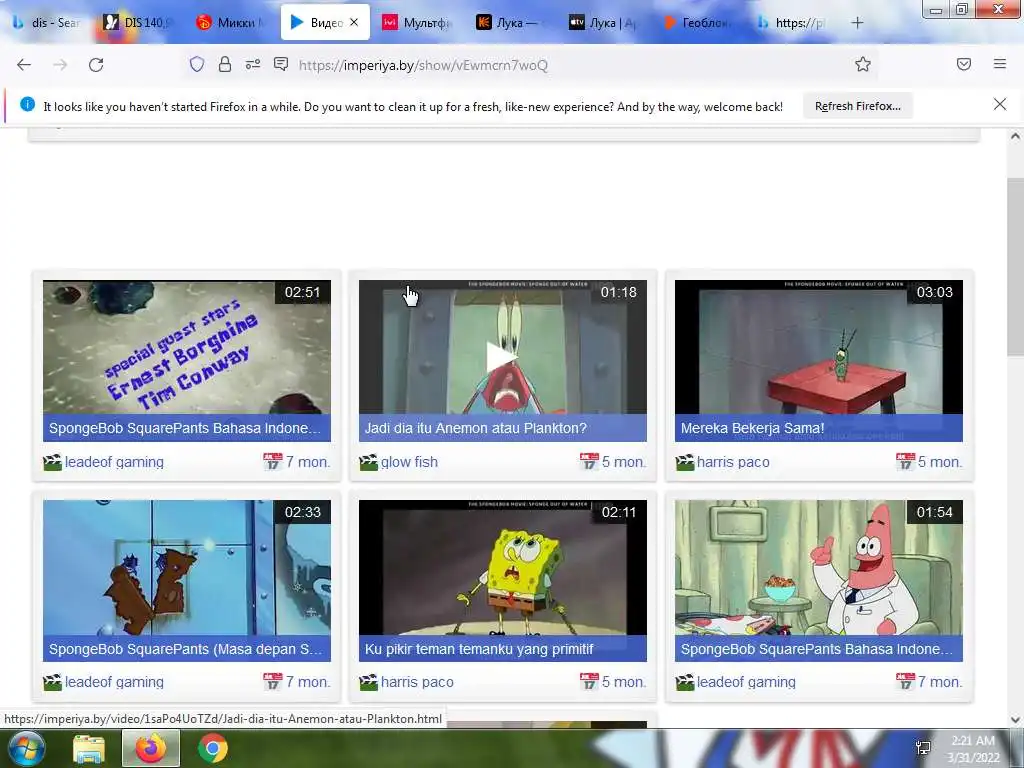
Task: Open the Firefox application menu
Action: tap(1000, 64)
